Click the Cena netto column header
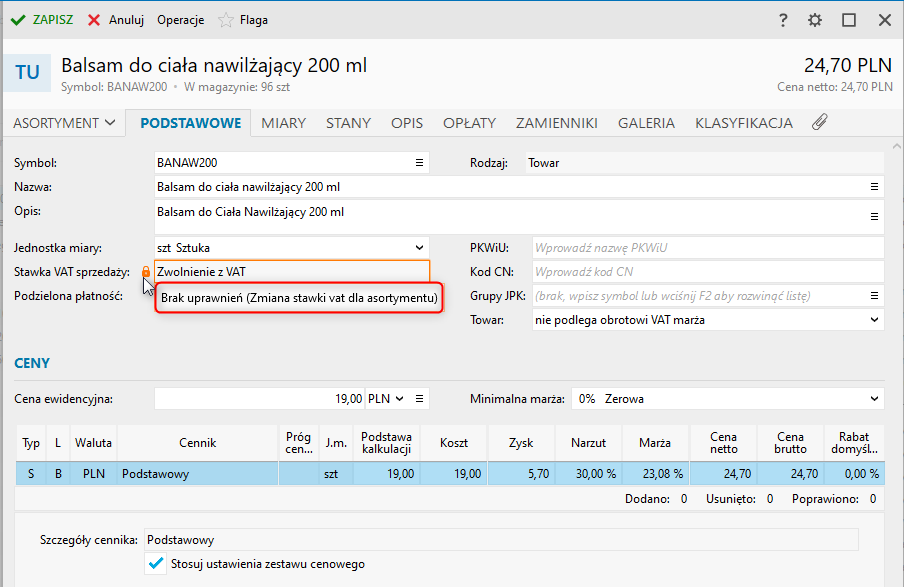The height and width of the screenshot is (587, 904). [723, 443]
